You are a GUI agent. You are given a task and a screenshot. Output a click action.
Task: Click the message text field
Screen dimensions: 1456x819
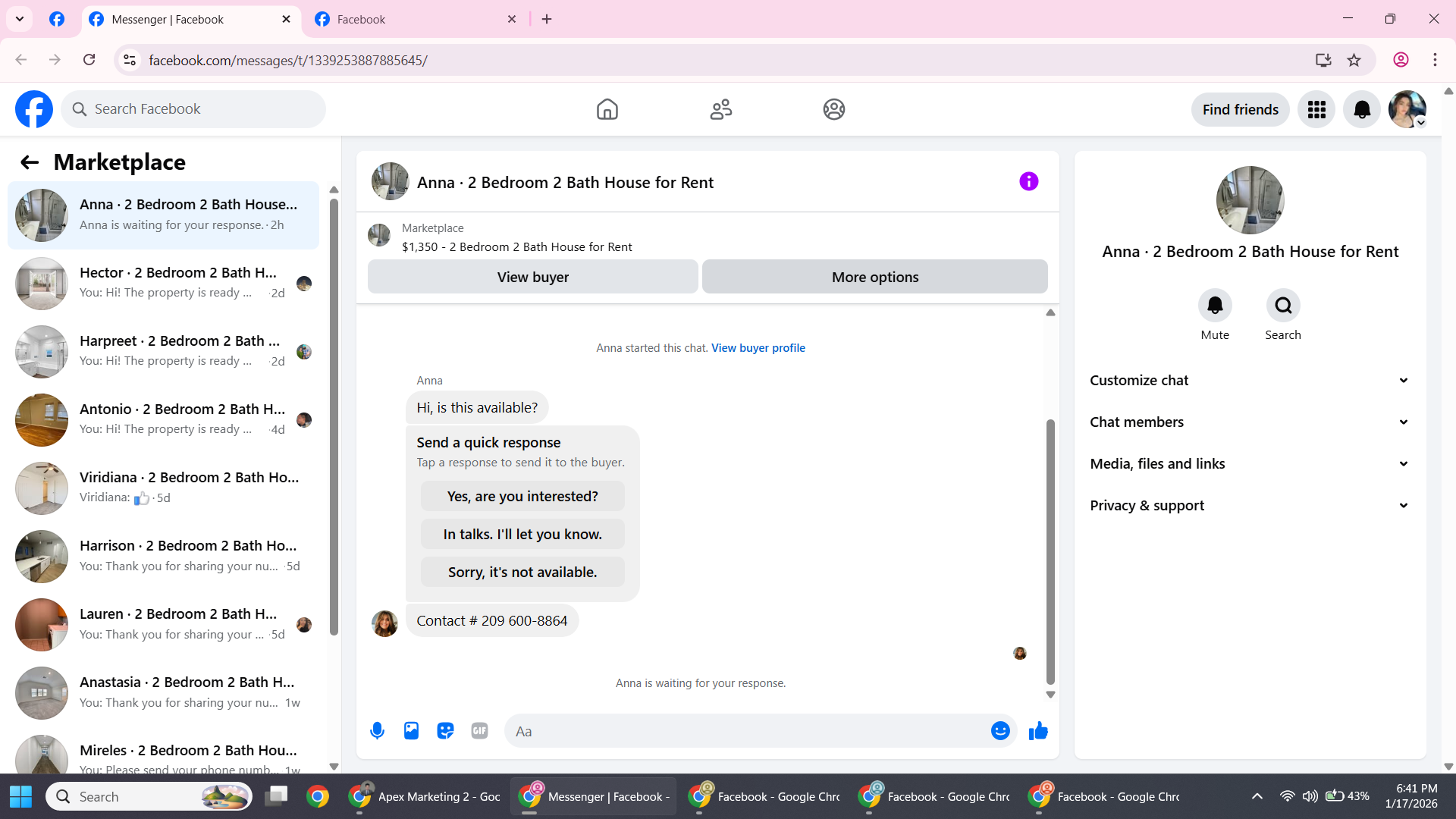point(747,732)
